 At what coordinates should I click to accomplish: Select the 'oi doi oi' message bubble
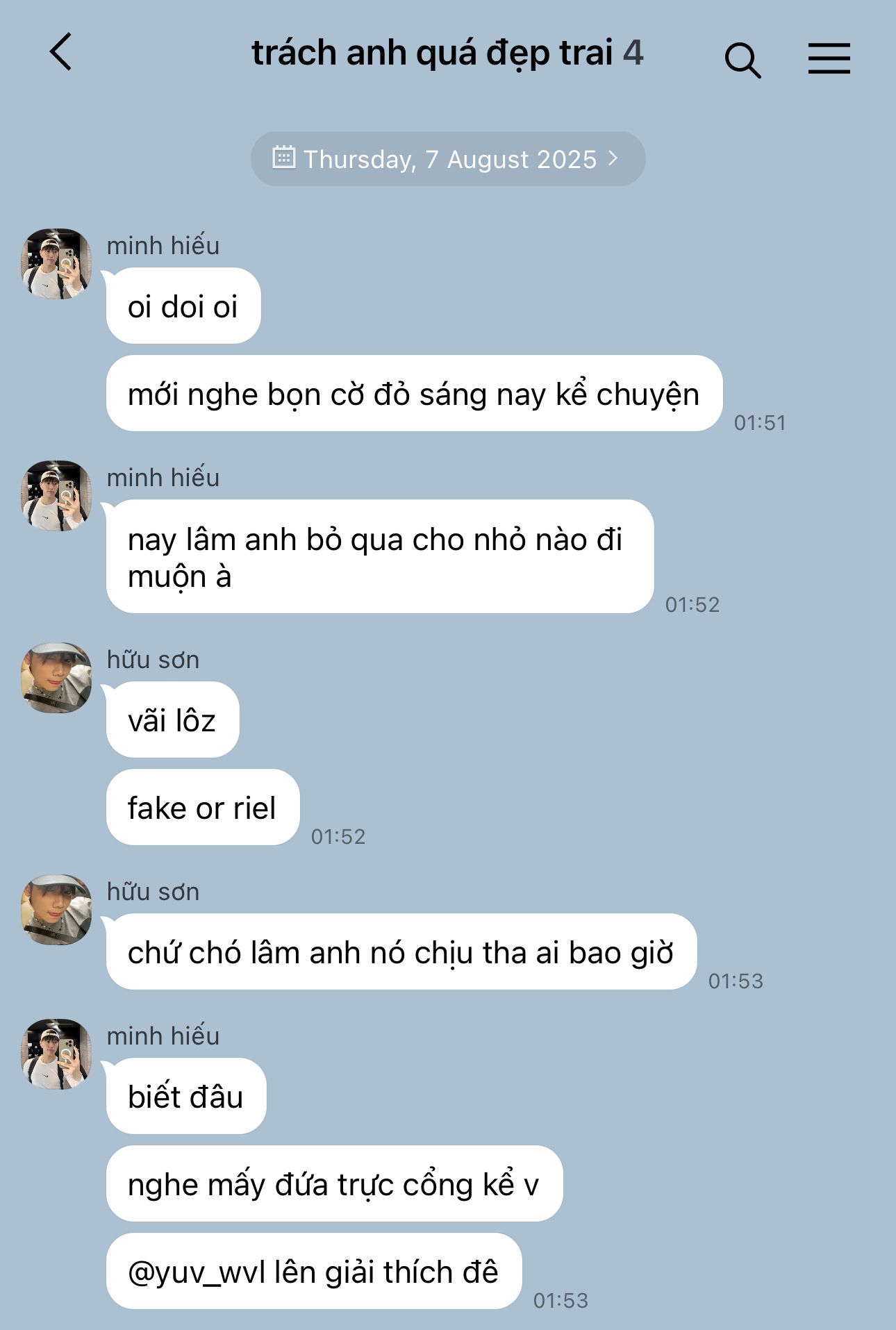point(183,306)
